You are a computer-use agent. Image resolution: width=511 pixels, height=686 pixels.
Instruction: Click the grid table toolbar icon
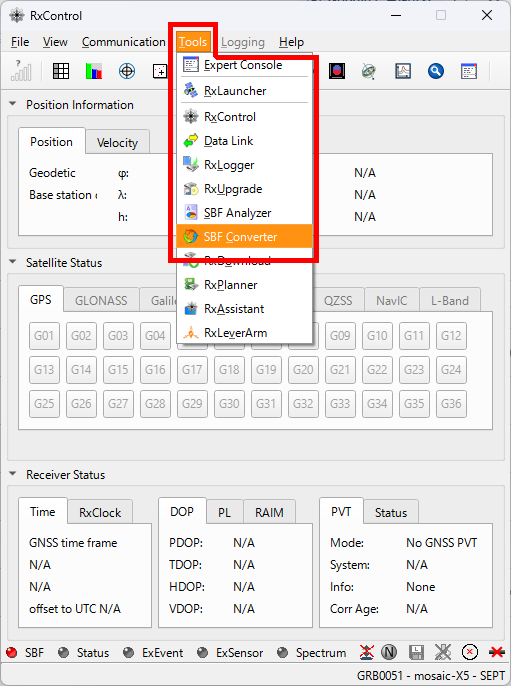(61, 71)
